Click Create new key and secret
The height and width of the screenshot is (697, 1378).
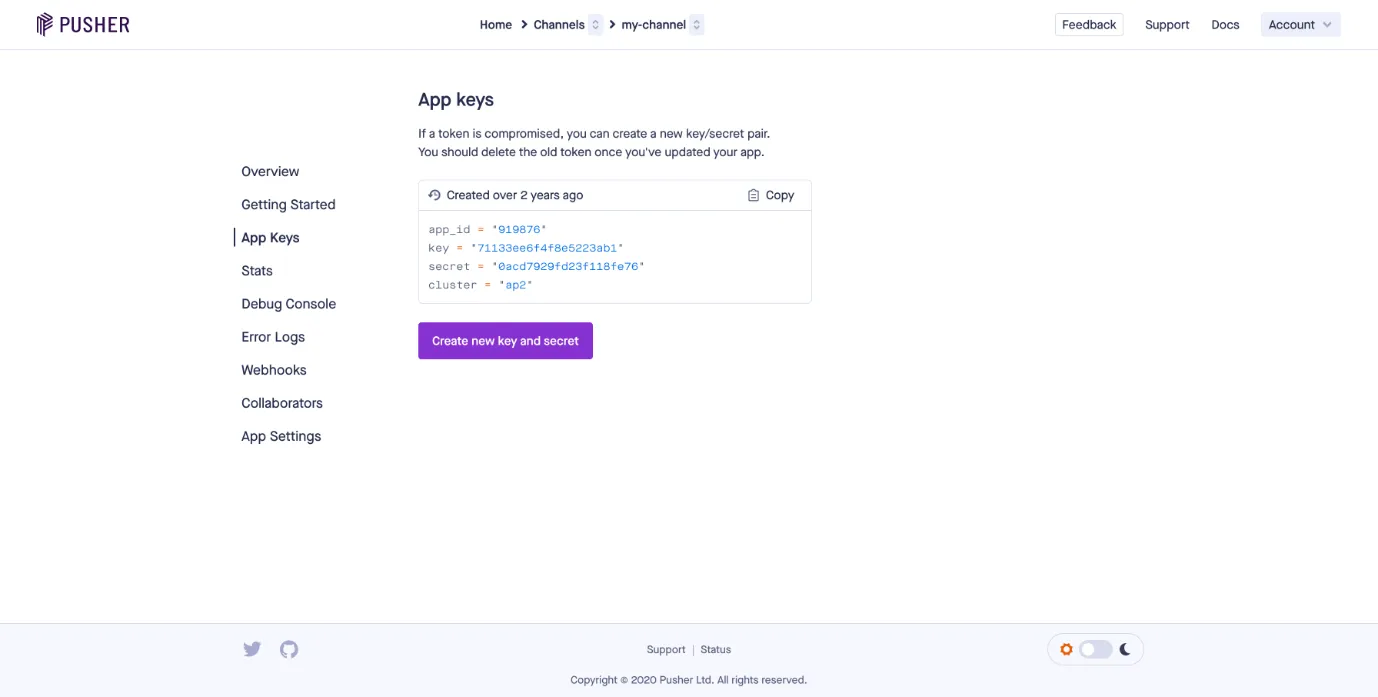coord(505,341)
